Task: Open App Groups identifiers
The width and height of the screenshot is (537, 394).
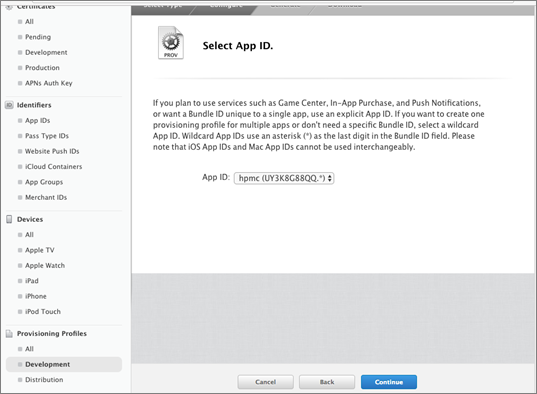Action: [x=44, y=182]
